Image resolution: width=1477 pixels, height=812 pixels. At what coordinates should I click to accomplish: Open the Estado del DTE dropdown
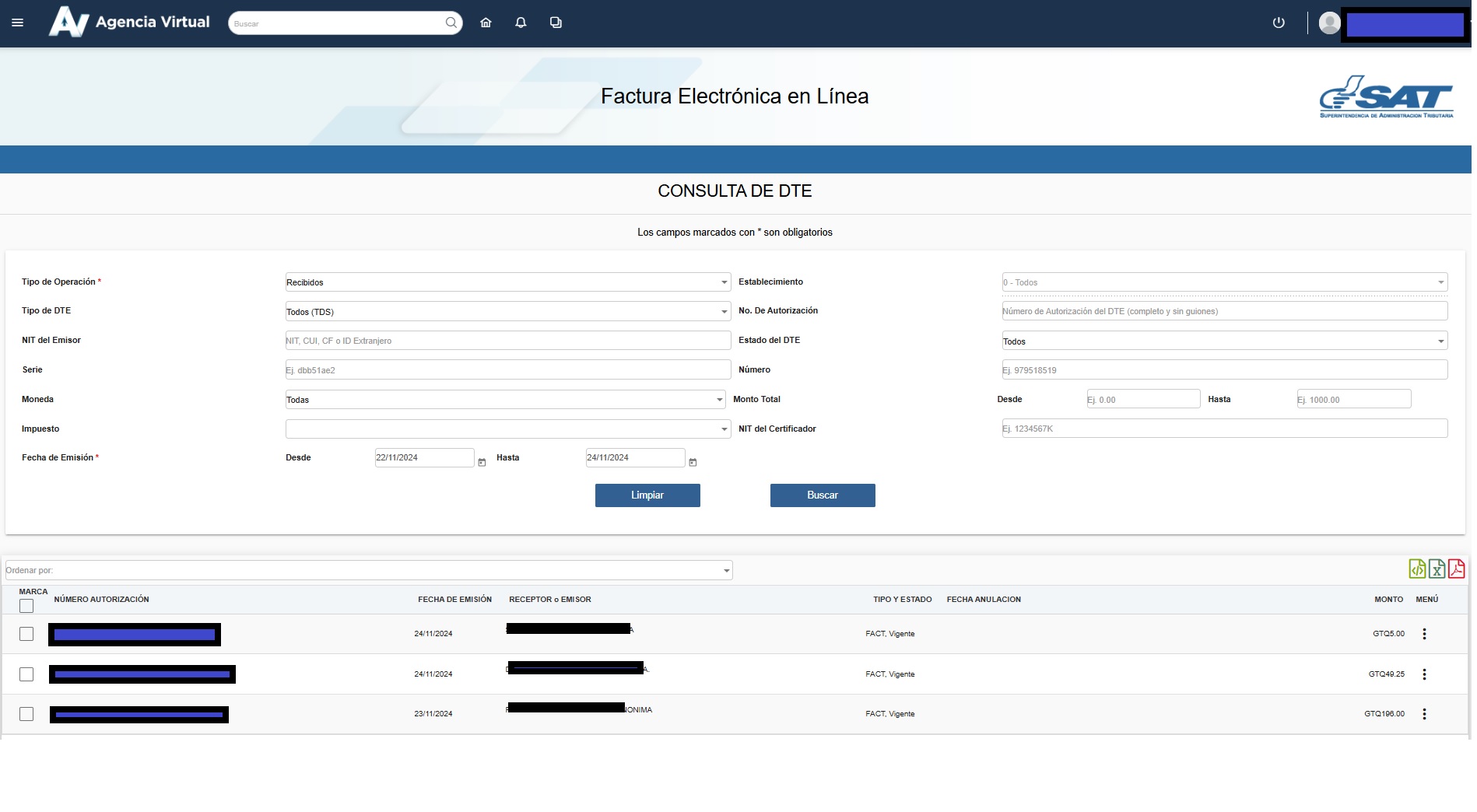point(1224,341)
